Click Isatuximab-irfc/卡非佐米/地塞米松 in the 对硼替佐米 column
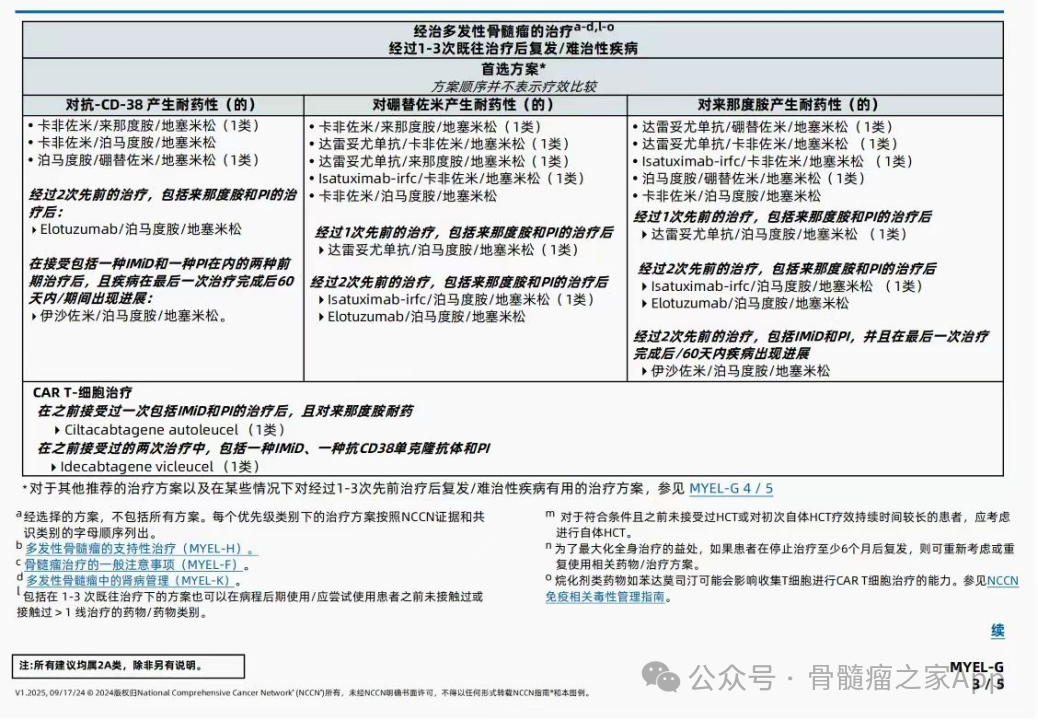Screen dimensions: 1038x720 451,178
